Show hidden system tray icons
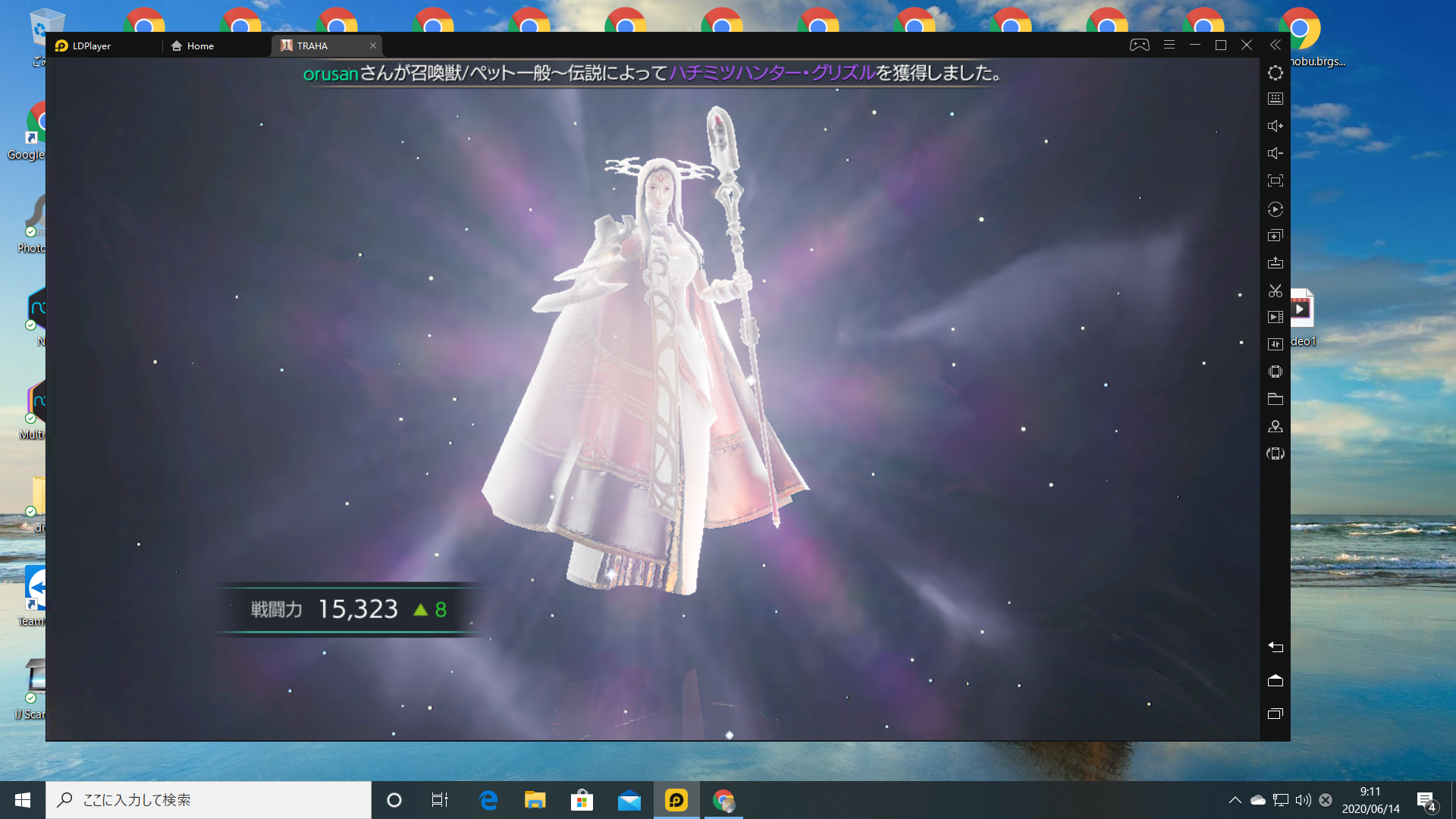The image size is (1456, 819). click(x=1235, y=800)
